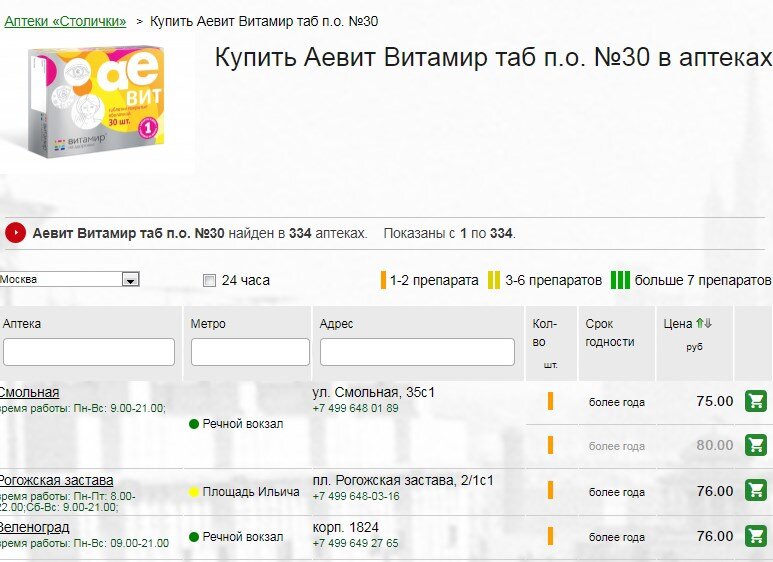The image size is (773, 562).
Task: Open the Рогожская застава pharmacy link
Action: pos(56,480)
